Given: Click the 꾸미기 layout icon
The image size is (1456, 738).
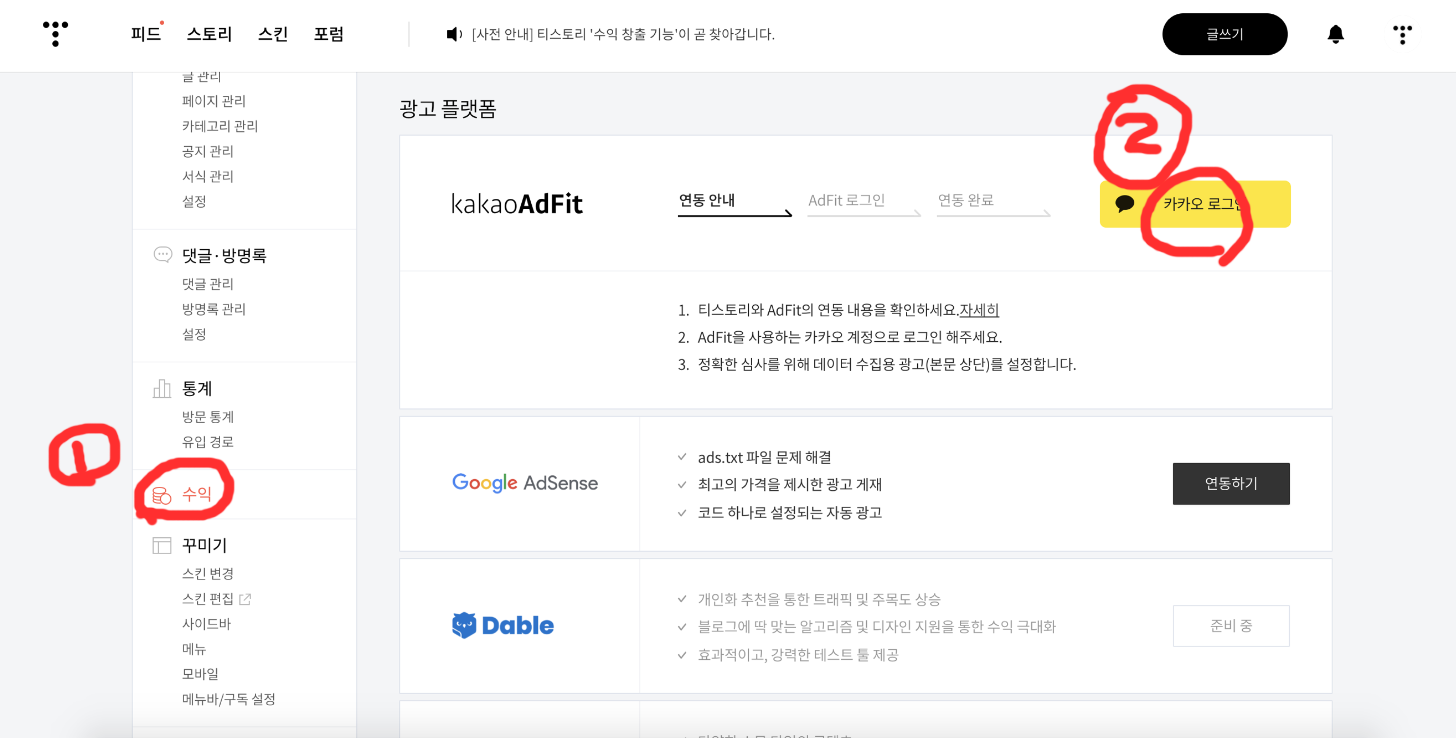Looking at the screenshot, I should (x=162, y=545).
